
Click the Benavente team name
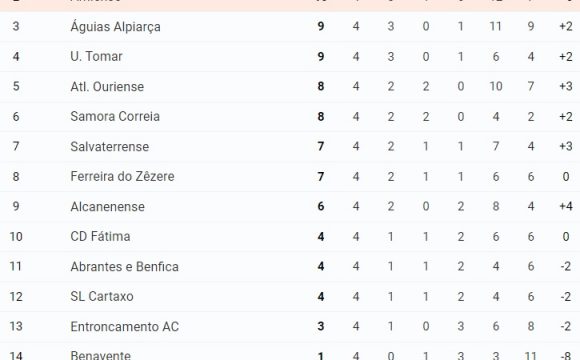point(101,356)
